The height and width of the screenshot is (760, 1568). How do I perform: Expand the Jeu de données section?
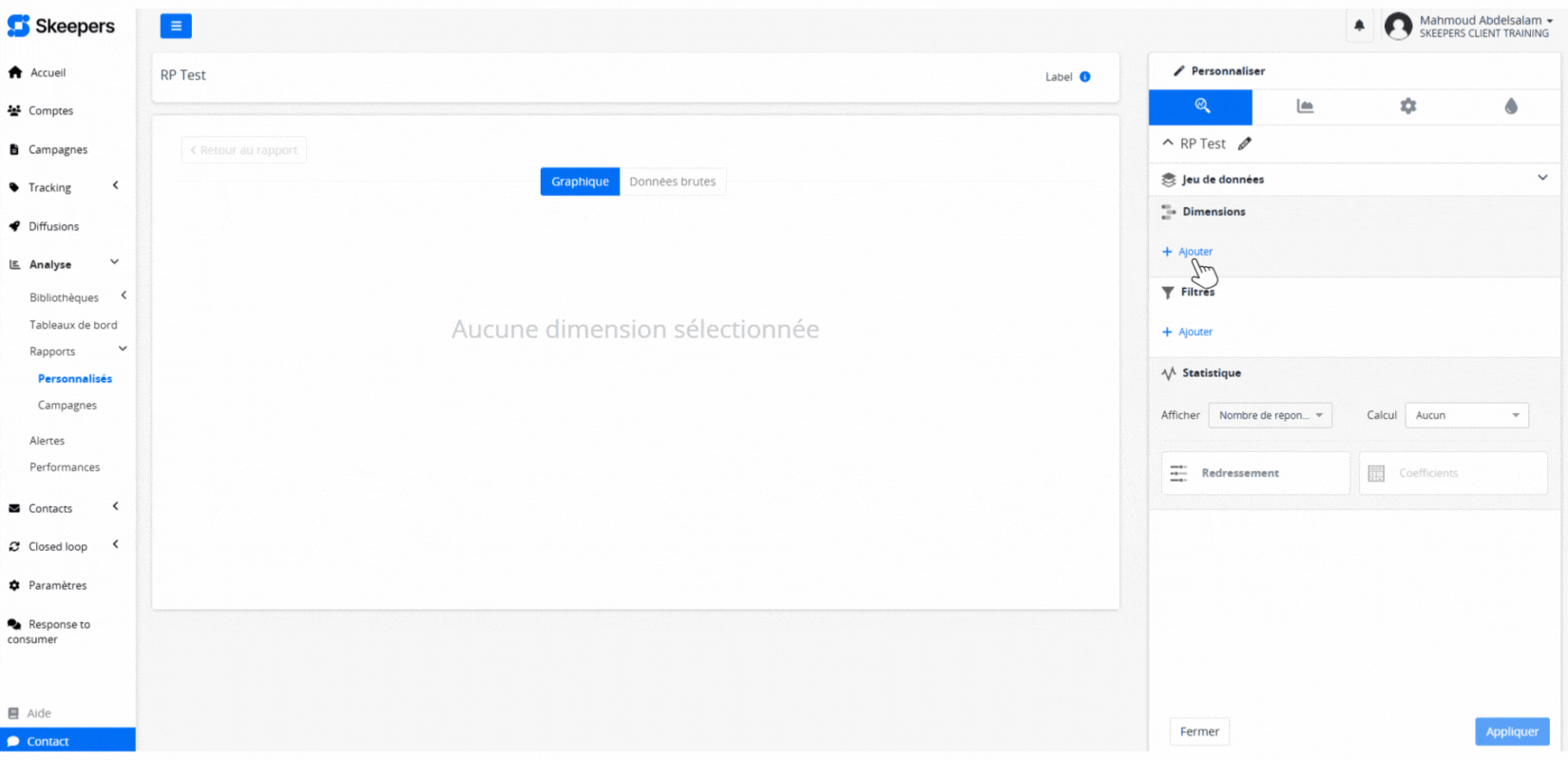(1541, 179)
